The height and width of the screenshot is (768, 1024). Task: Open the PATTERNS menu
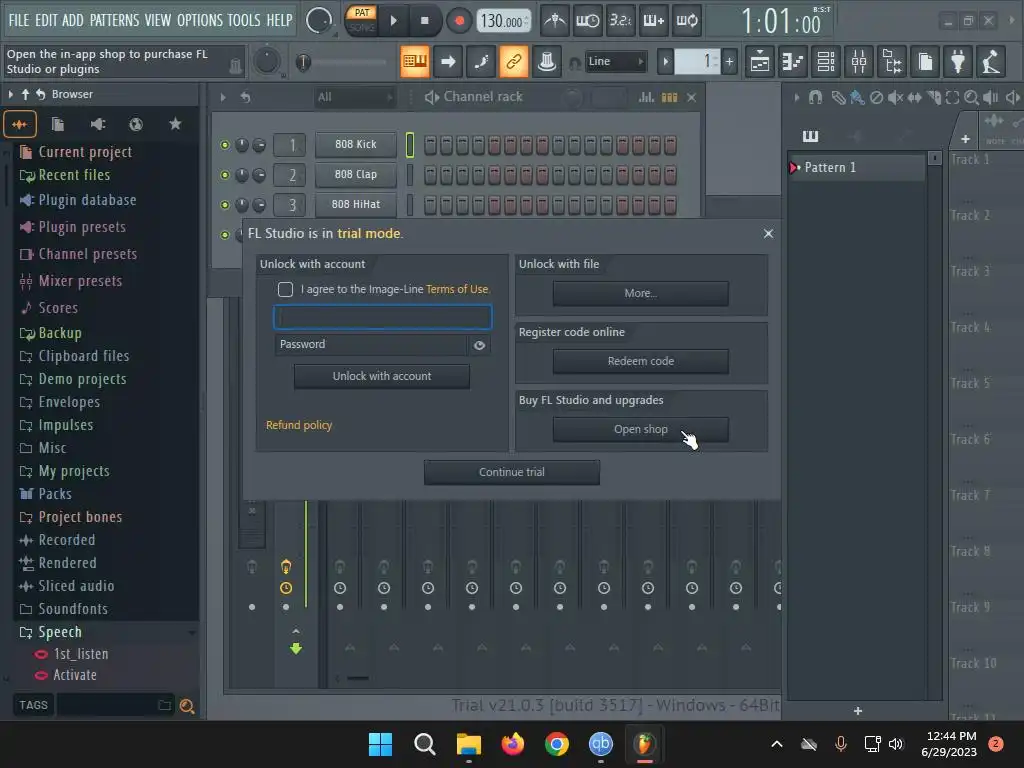point(114,20)
